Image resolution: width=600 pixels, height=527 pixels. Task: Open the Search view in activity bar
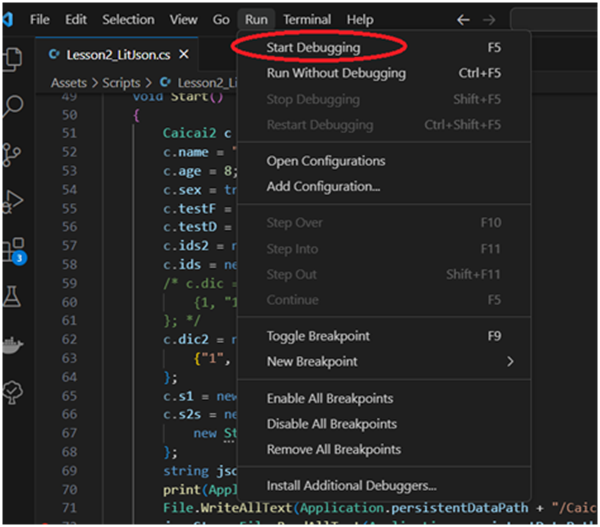coord(13,106)
